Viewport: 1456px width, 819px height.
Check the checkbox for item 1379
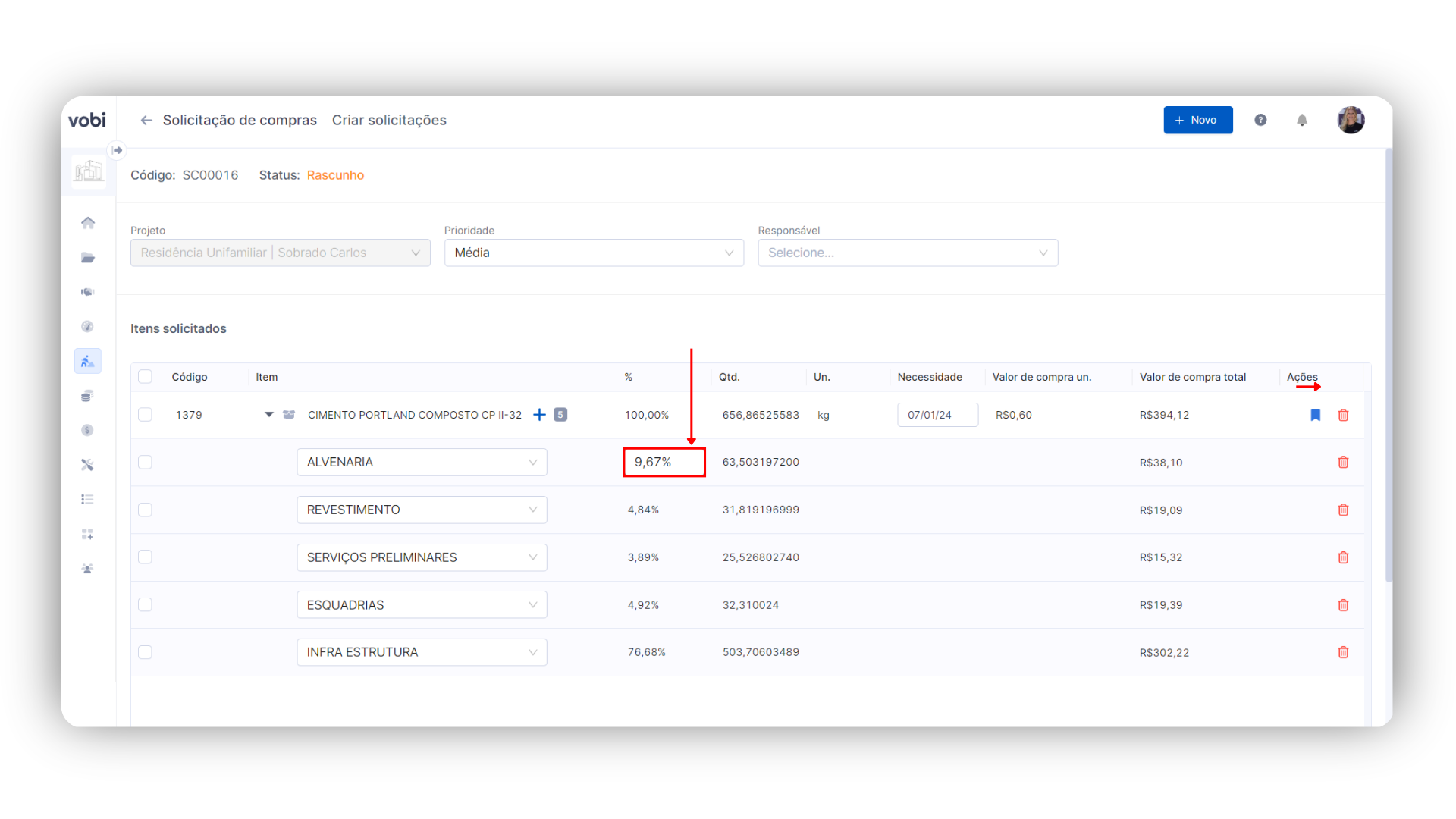pyautogui.click(x=146, y=415)
